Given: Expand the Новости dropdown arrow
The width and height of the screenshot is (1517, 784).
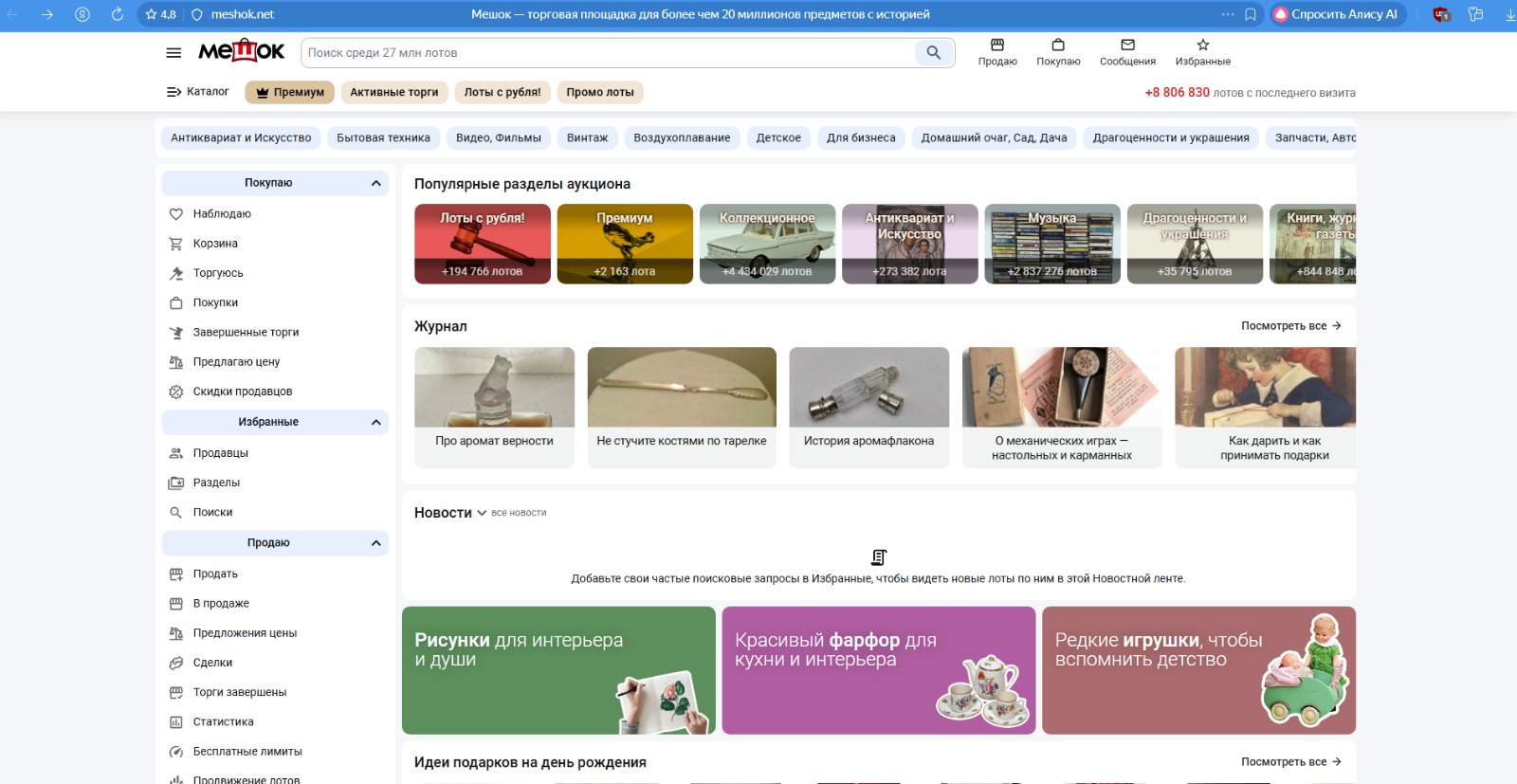Looking at the screenshot, I should click(x=482, y=513).
